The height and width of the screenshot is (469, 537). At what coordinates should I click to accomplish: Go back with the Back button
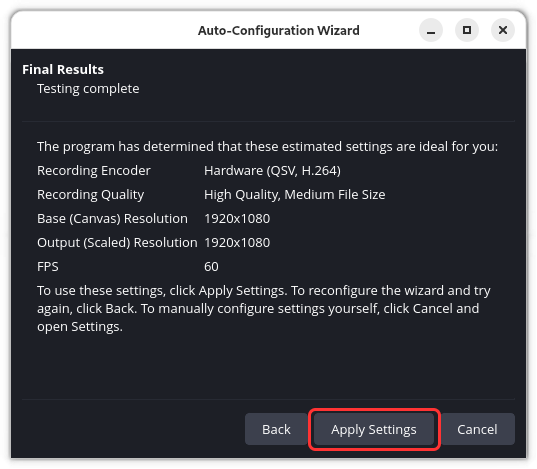click(x=276, y=429)
